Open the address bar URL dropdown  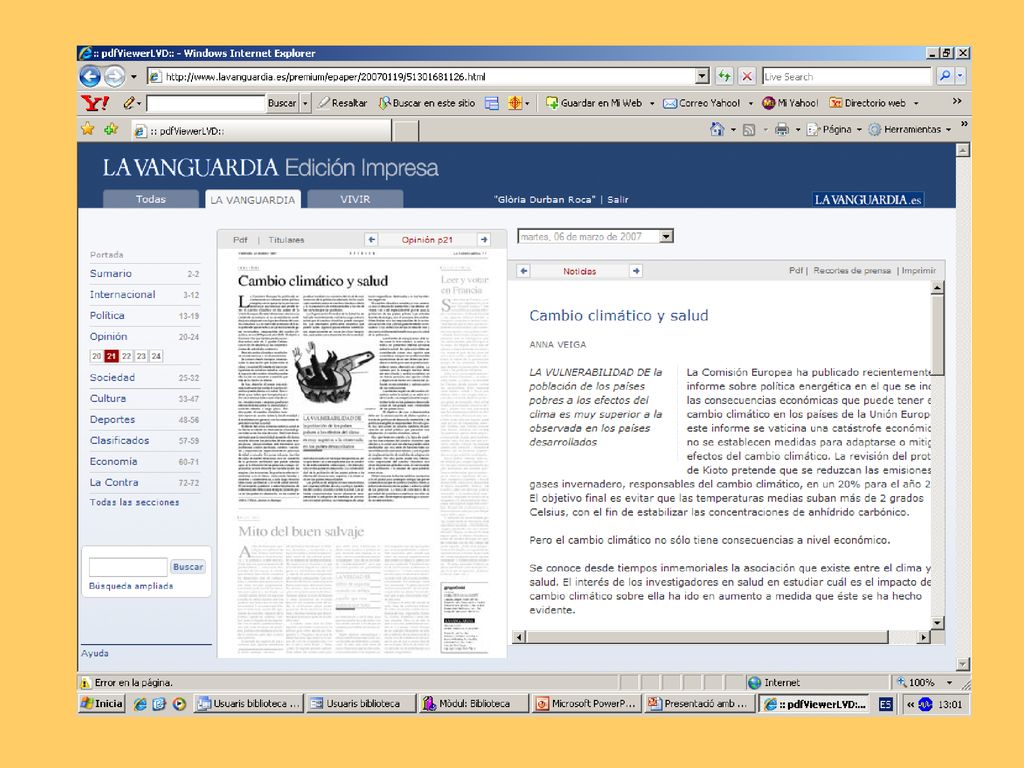702,76
